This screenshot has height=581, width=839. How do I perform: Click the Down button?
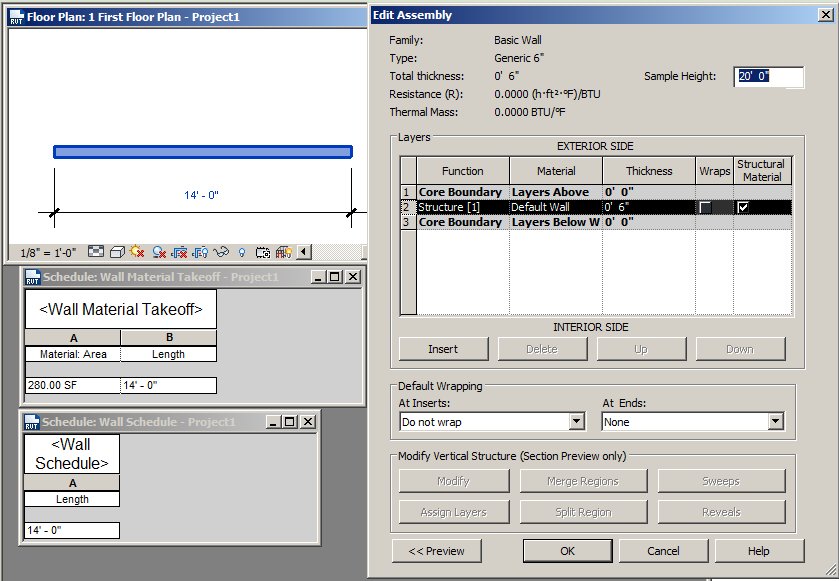[x=740, y=349]
